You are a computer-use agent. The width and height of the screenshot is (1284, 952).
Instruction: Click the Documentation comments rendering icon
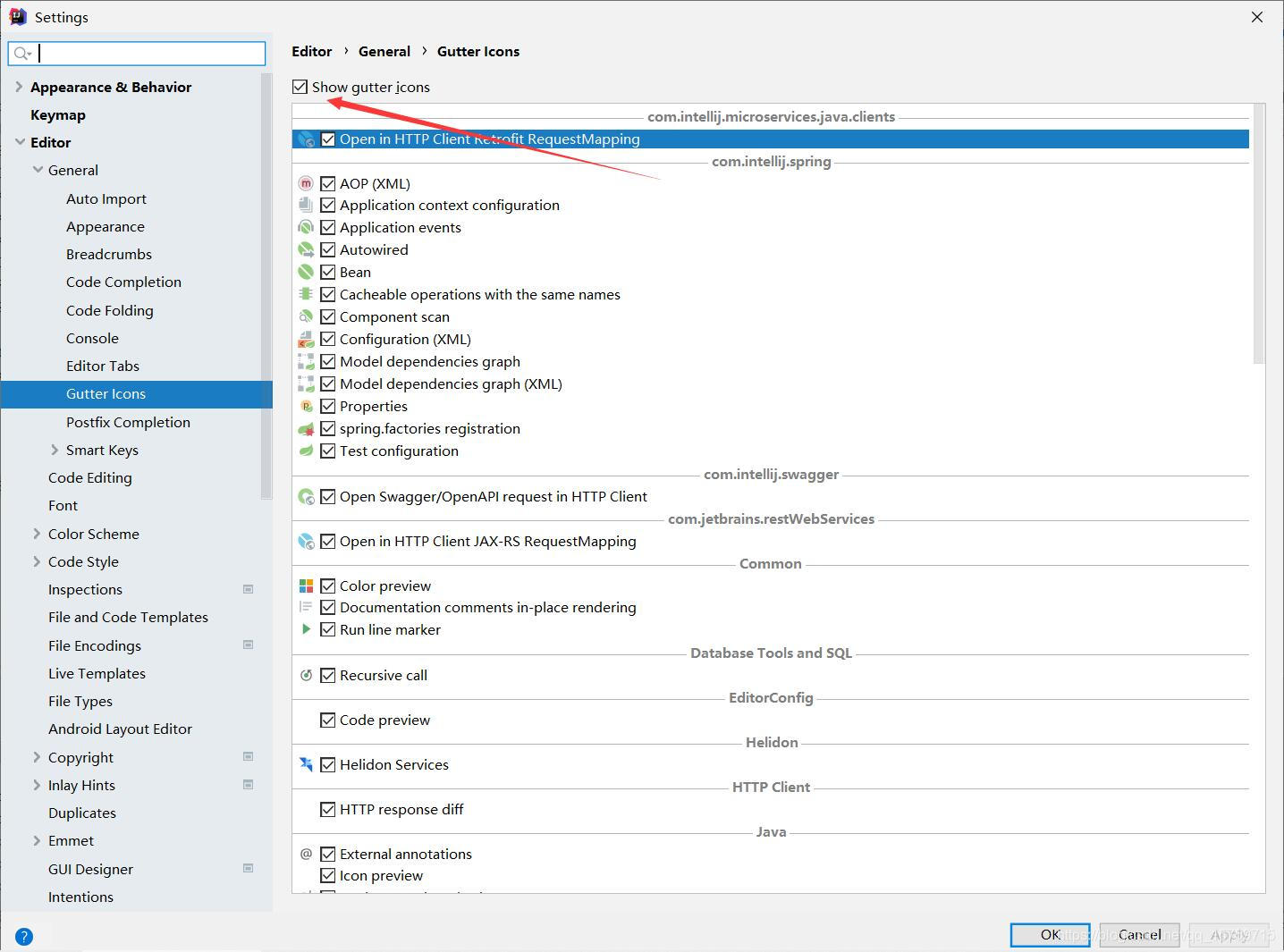(306, 607)
